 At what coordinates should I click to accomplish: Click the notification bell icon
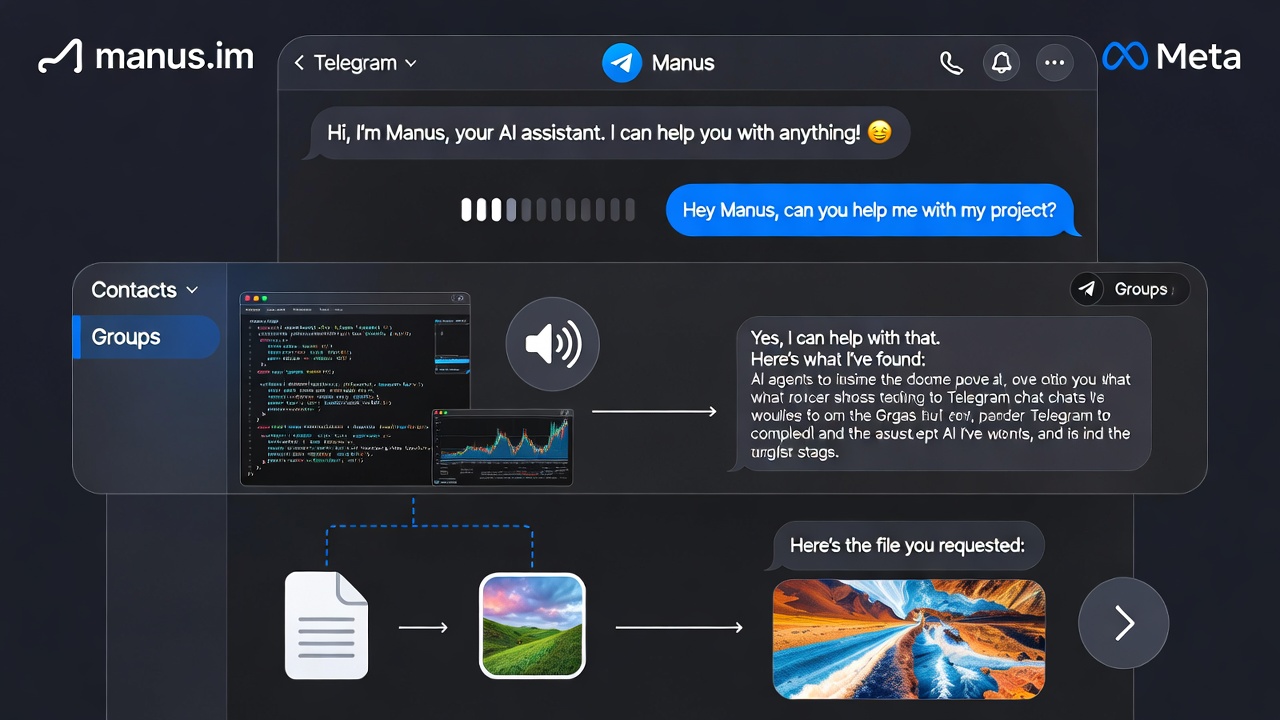1001,62
